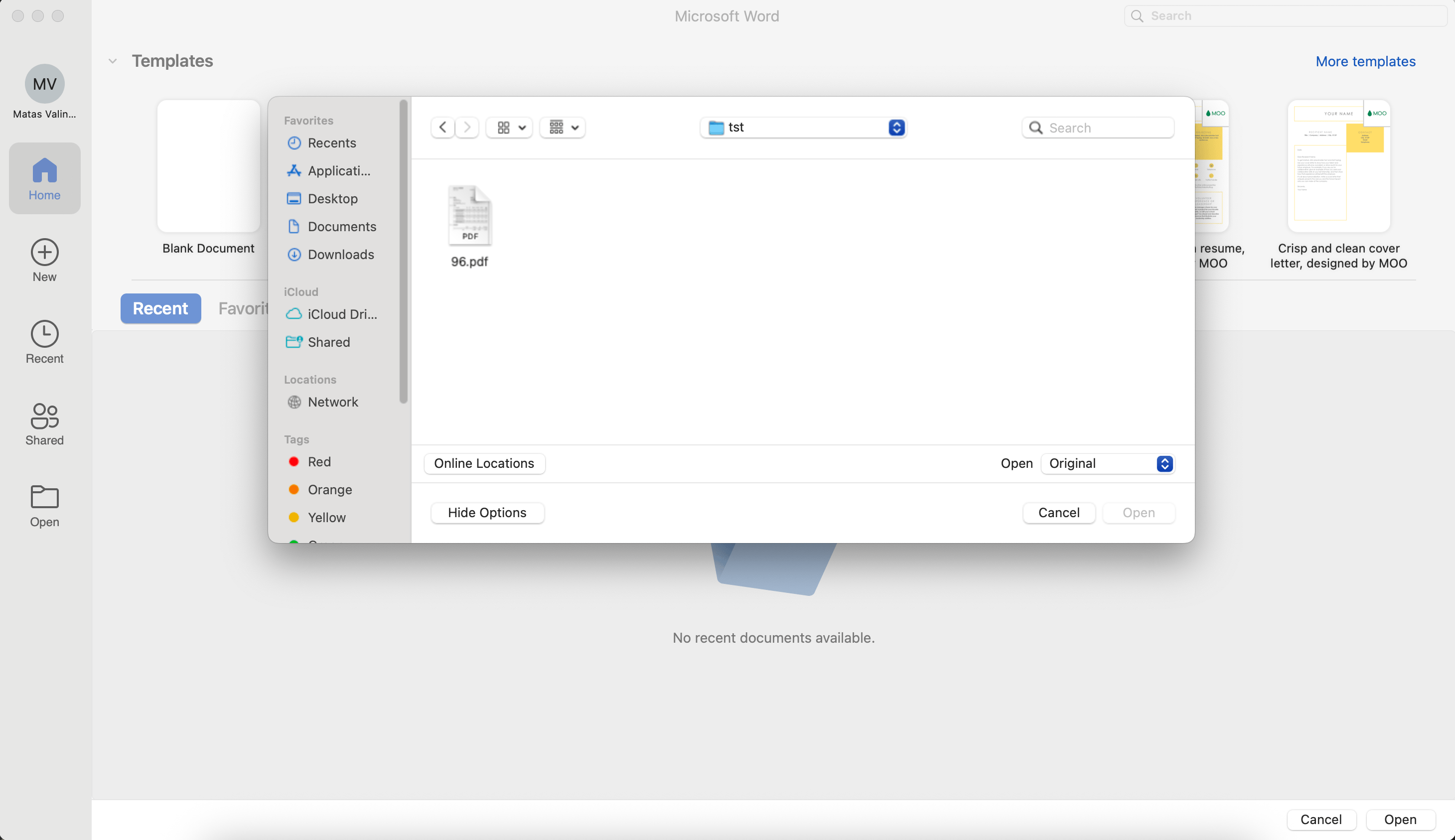Image resolution: width=1455 pixels, height=840 pixels.
Task: Cancel the file open dialog
Action: tap(1059, 513)
